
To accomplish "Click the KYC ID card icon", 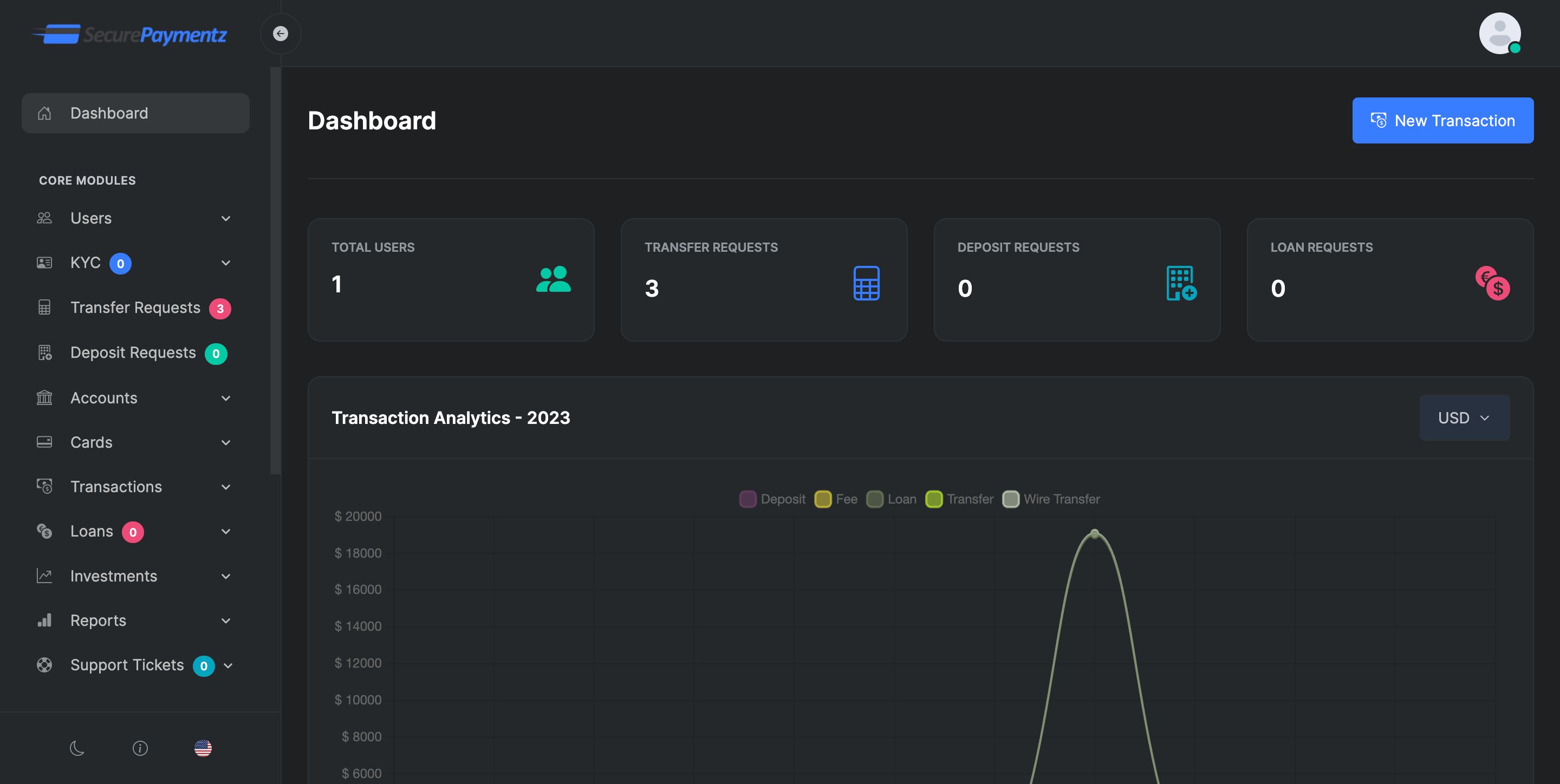I will pyautogui.click(x=44, y=263).
